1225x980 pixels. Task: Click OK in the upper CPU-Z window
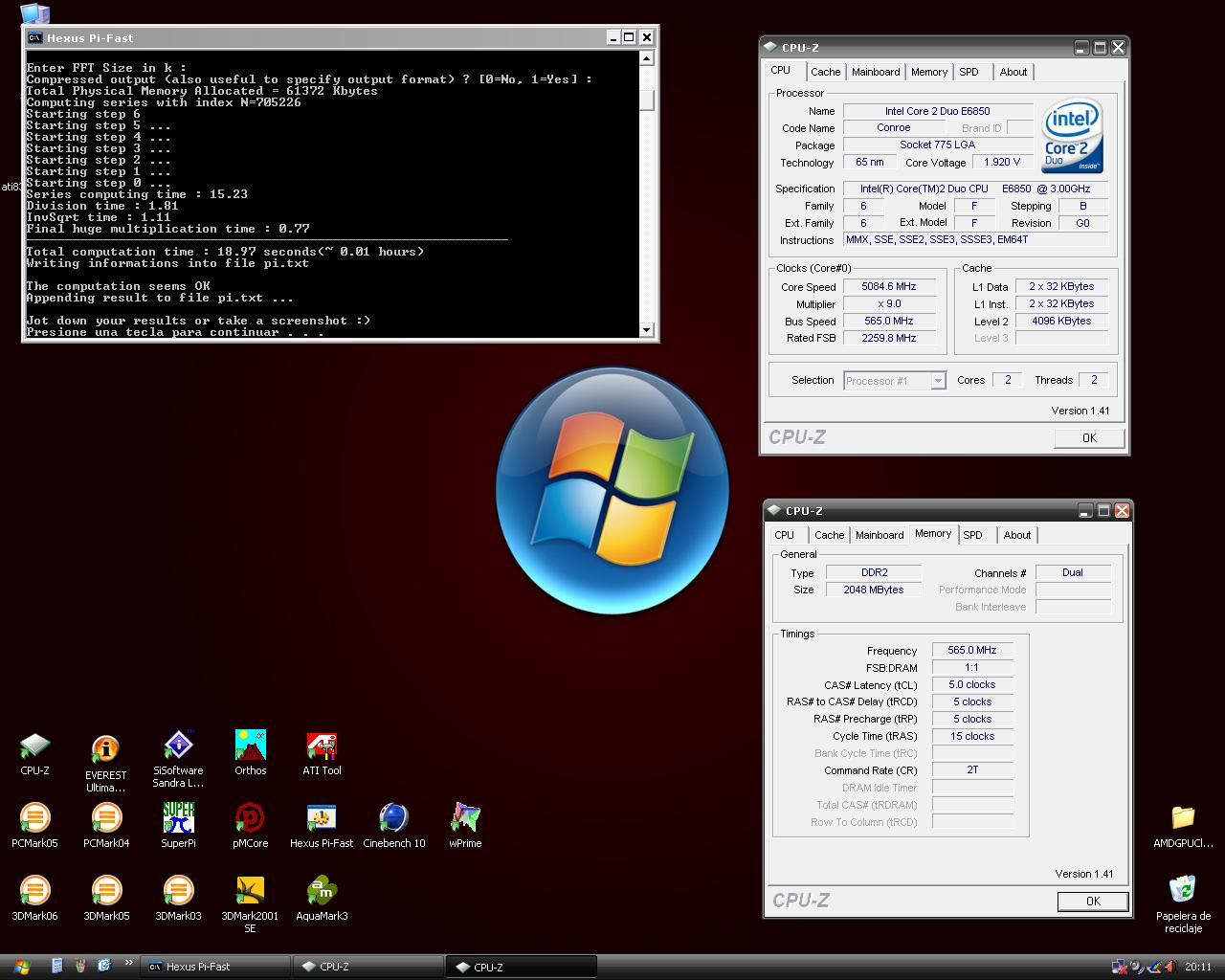(x=1089, y=437)
